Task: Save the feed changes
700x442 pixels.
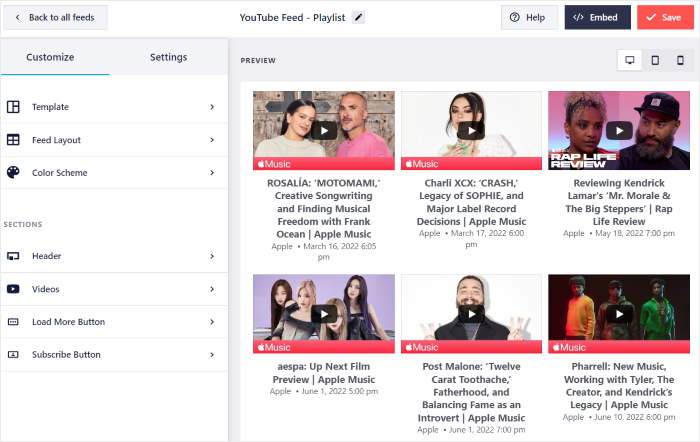Action: (665, 17)
